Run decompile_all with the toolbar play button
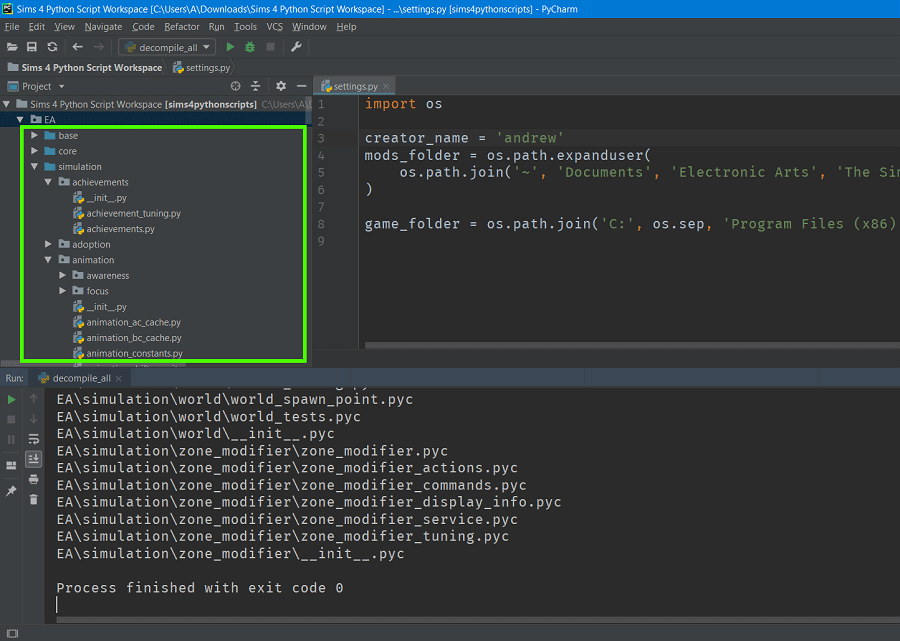 (x=230, y=47)
